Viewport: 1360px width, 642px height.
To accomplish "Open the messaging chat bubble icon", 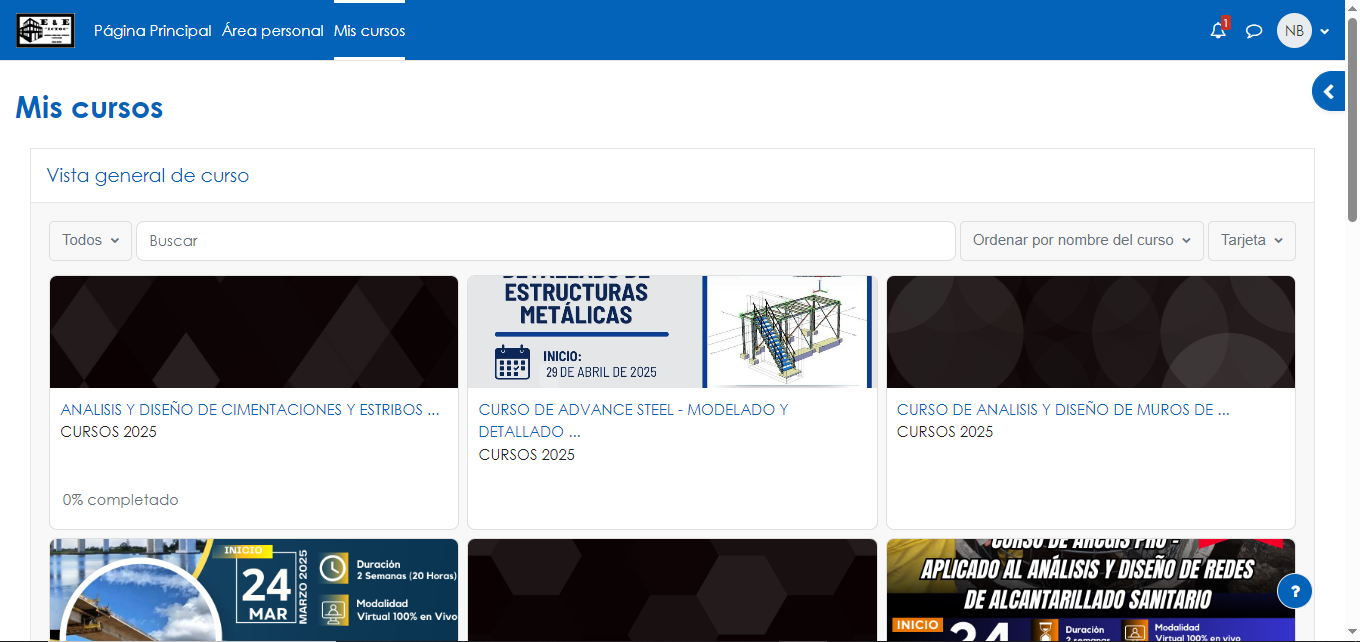I will click(x=1254, y=31).
